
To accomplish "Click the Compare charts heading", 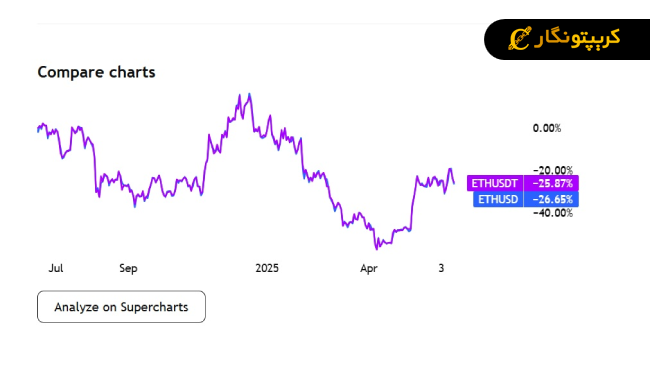I will tap(96, 72).
